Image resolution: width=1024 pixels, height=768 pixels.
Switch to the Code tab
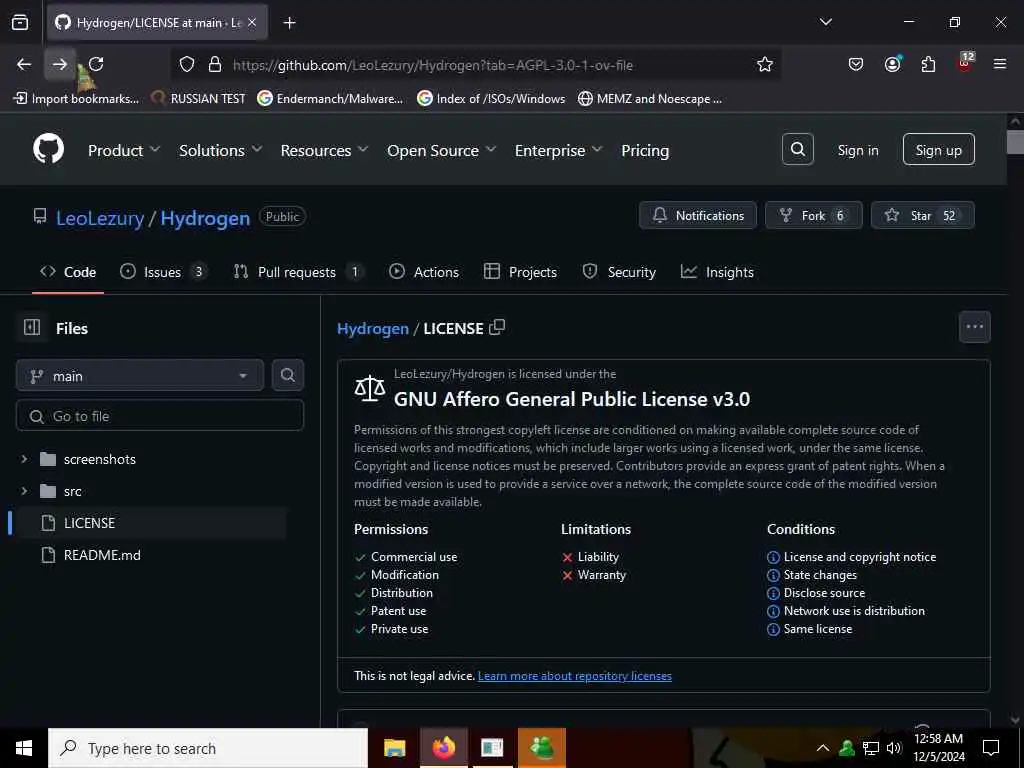(x=68, y=272)
